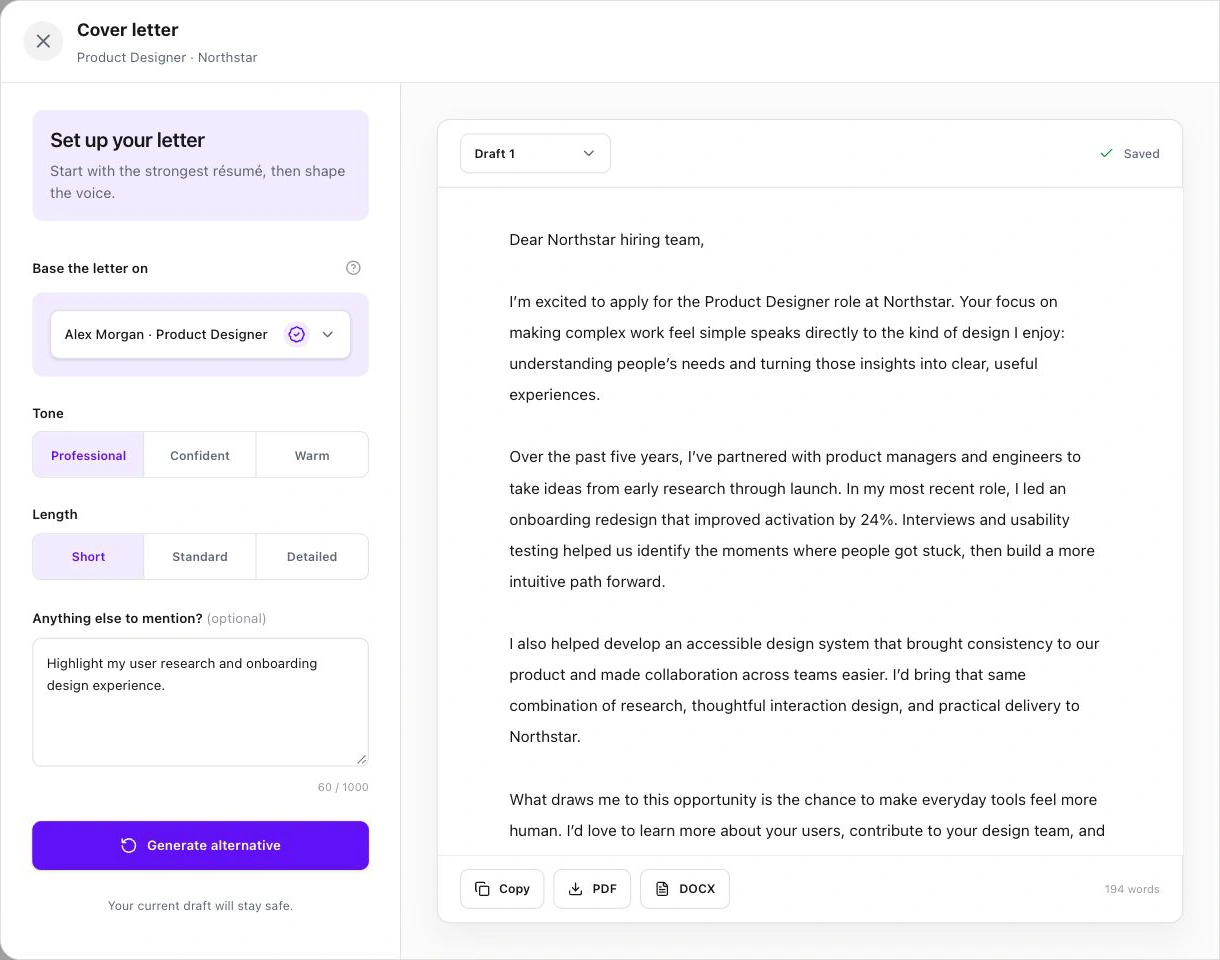Click the Length label
The image size is (1220, 960).
(x=55, y=514)
